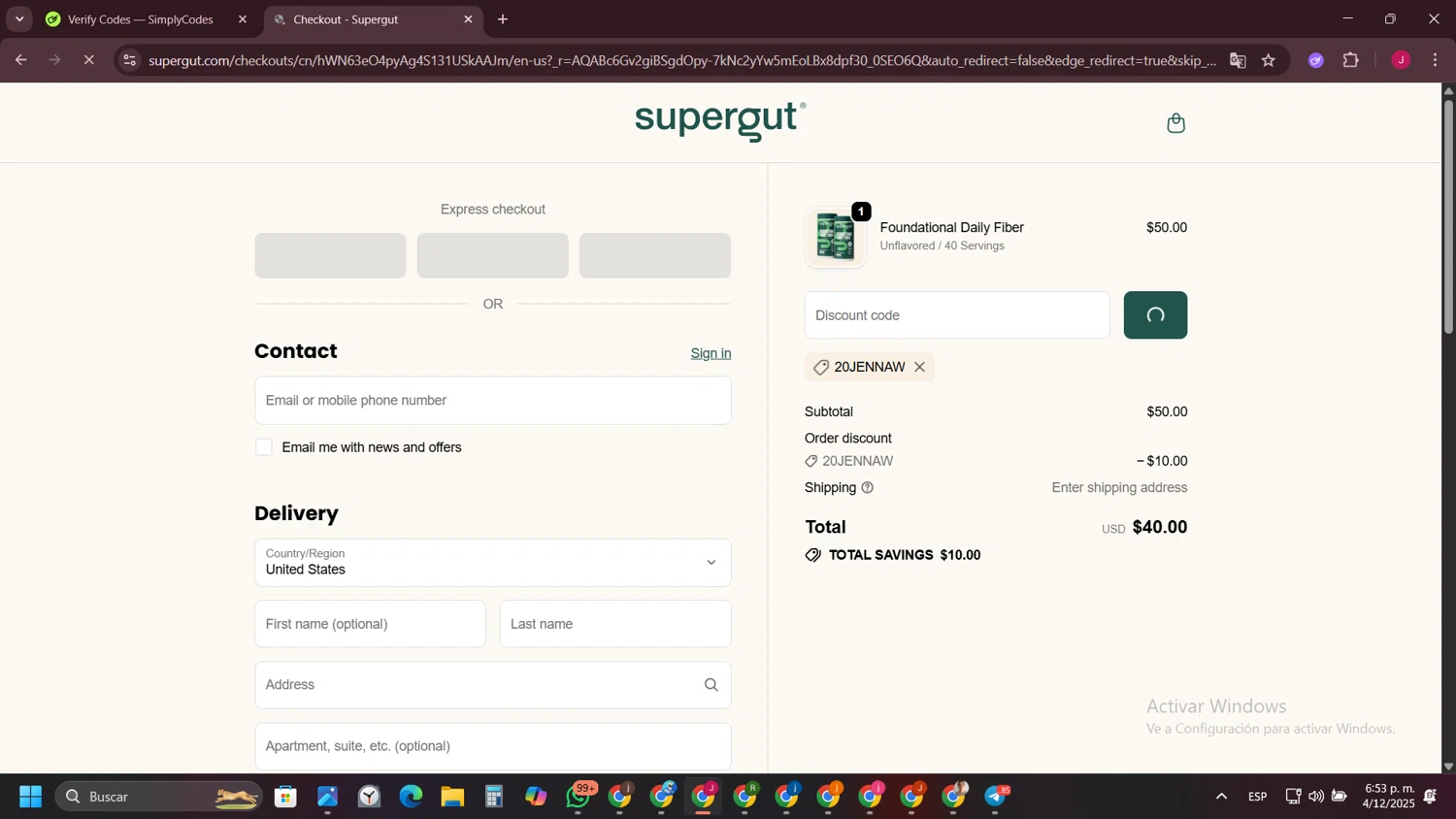Remove the 20JENNAW discount tag

(x=919, y=367)
